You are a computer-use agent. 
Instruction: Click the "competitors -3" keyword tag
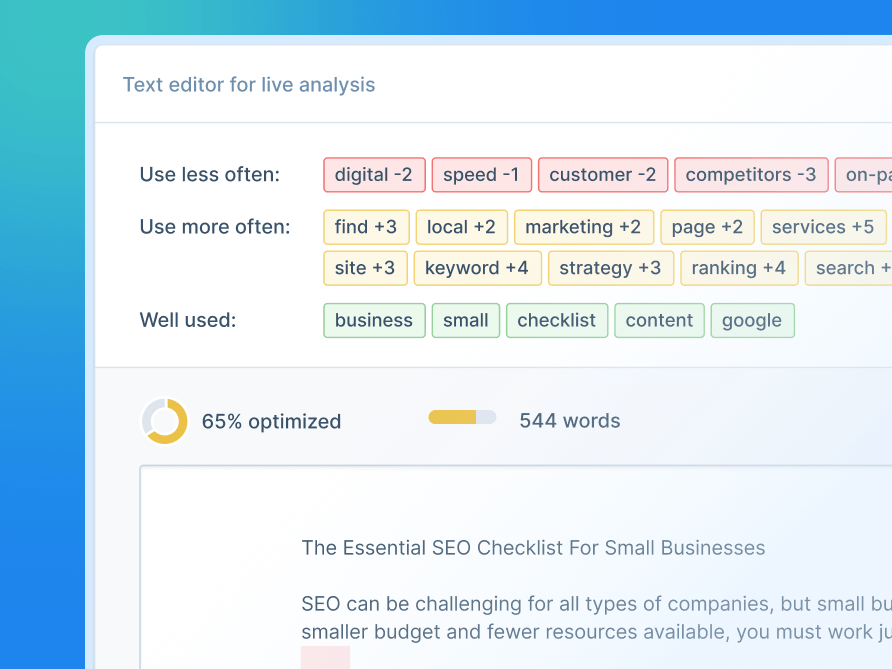coord(751,174)
